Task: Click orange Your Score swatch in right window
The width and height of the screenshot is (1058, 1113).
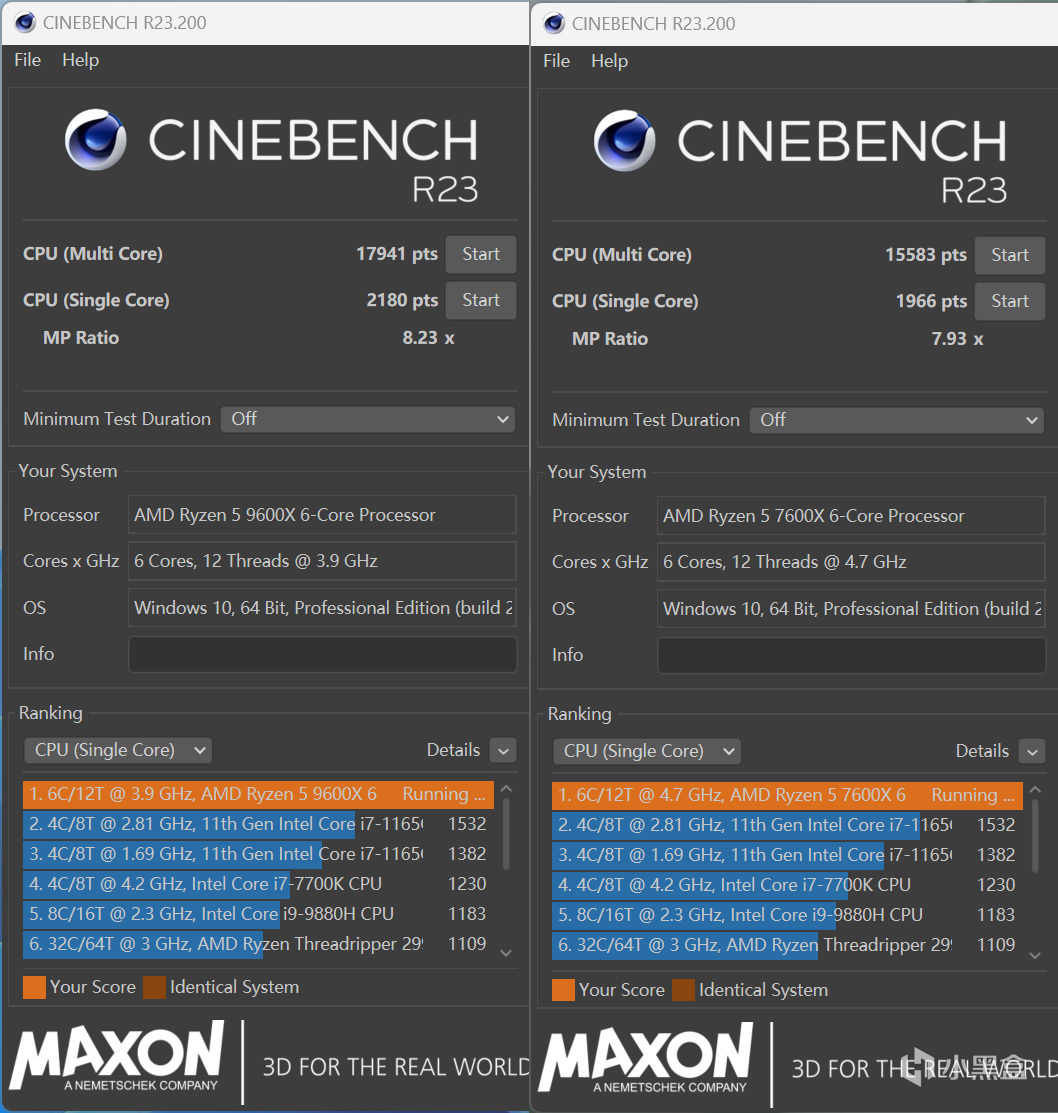Action: pyautogui.click(x=563, y=989)
